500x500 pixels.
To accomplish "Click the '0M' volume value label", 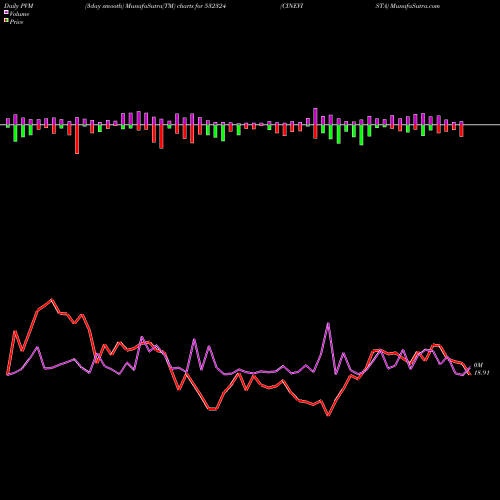I will 478,365.
